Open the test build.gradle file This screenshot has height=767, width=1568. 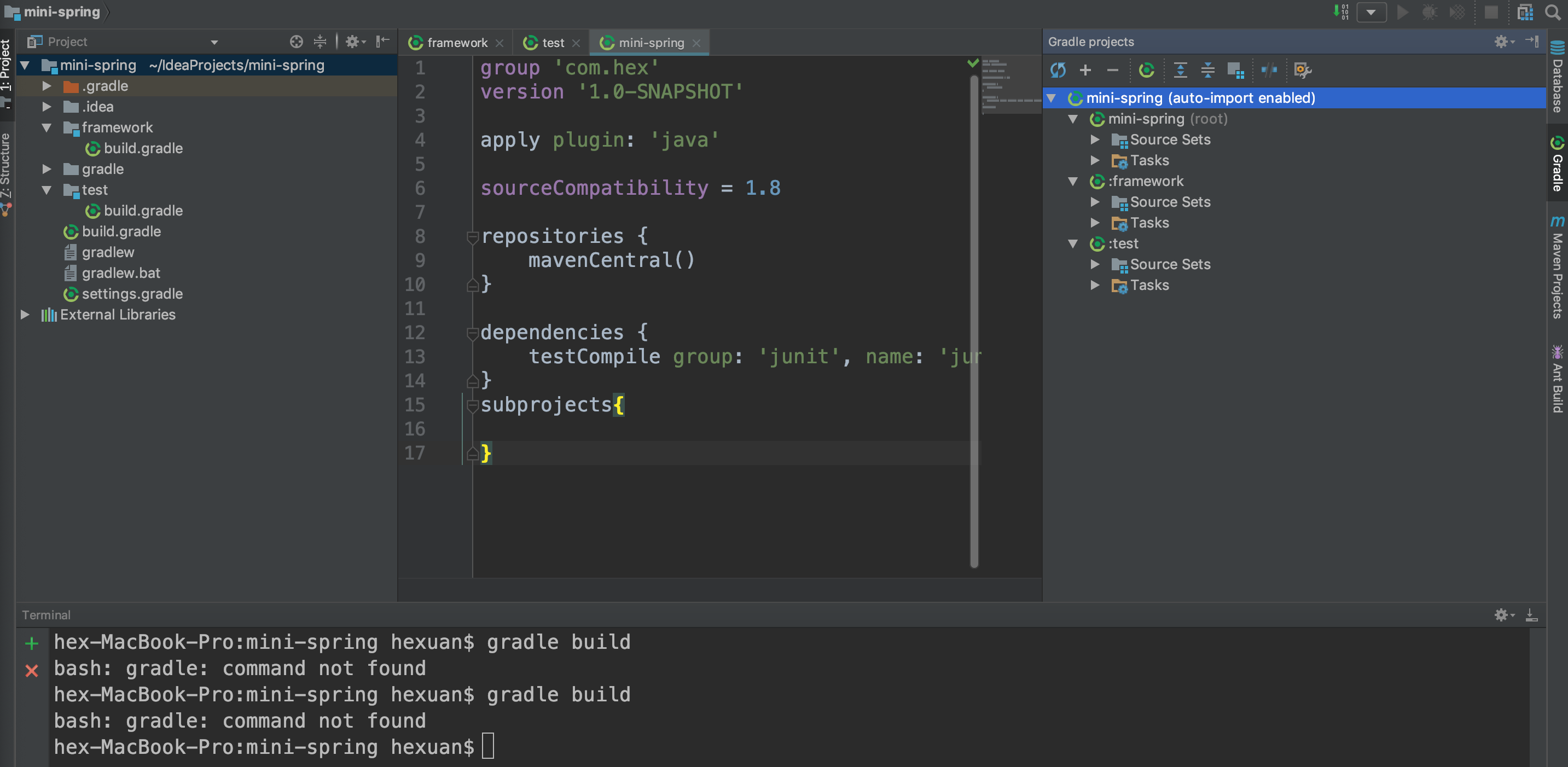pos(145,210)
